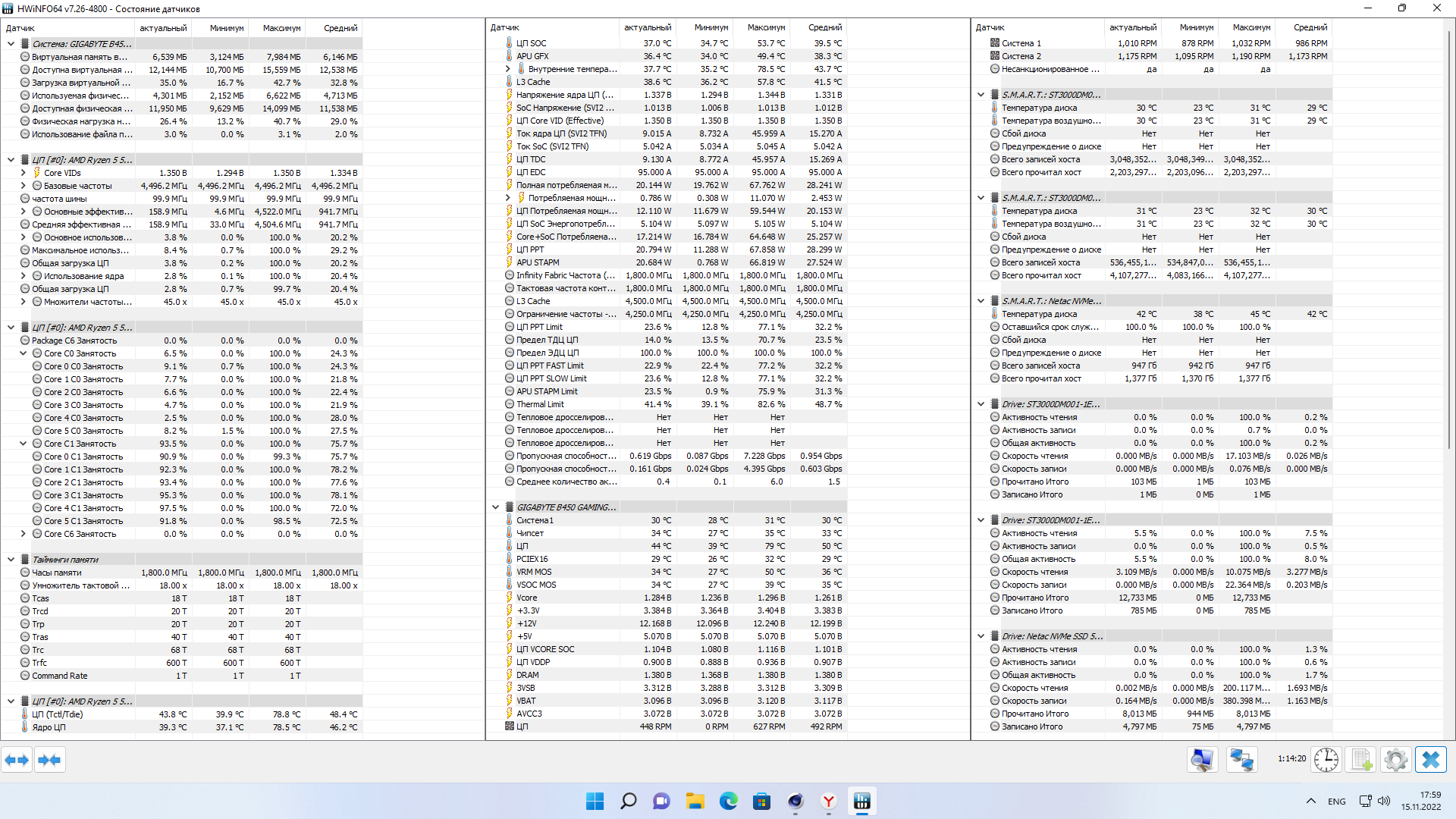
Task: Reset min/max values with clock icon
Action: [1326, 760]
